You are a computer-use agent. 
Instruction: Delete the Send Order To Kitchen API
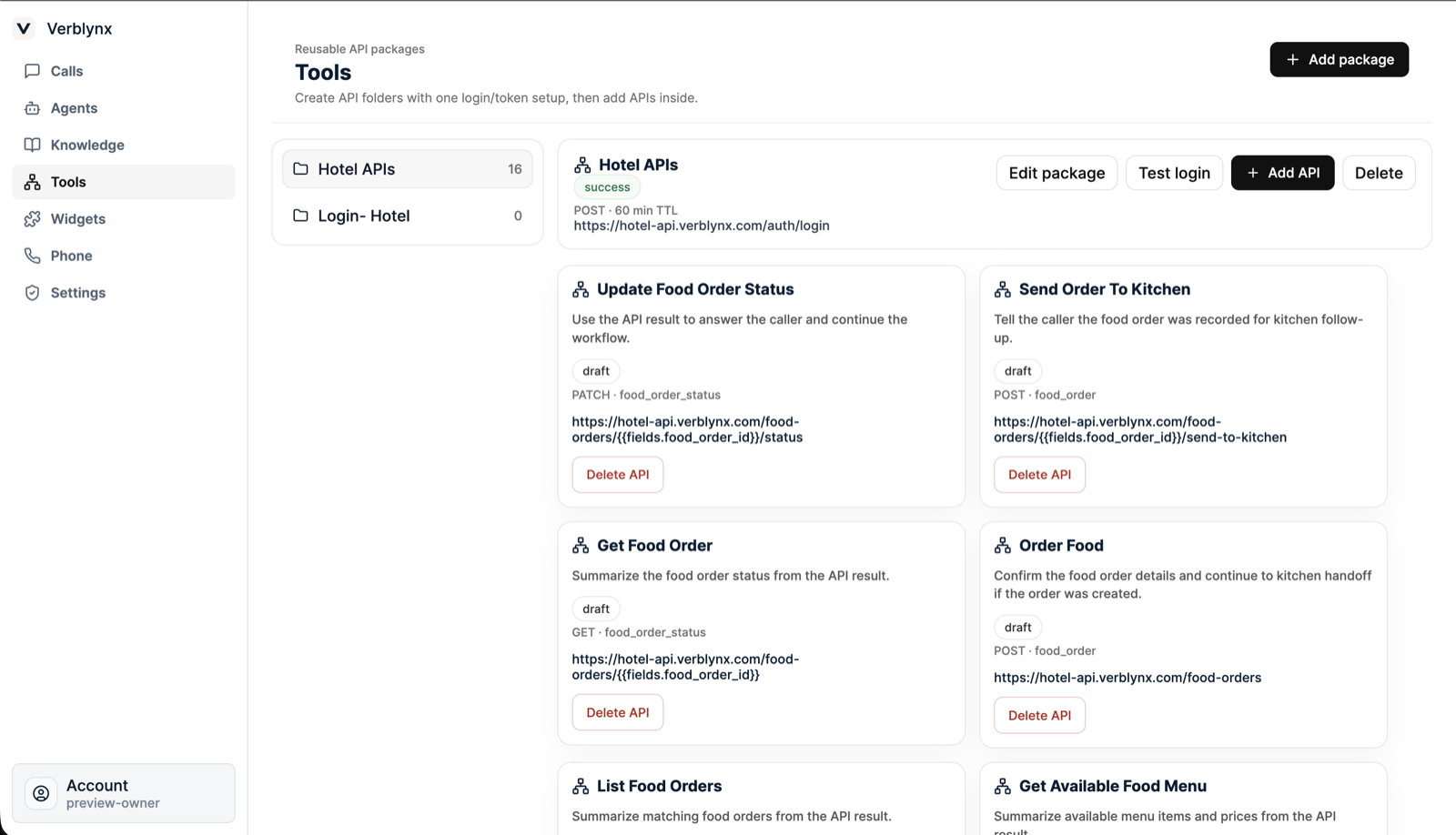tap(1039, 475)
